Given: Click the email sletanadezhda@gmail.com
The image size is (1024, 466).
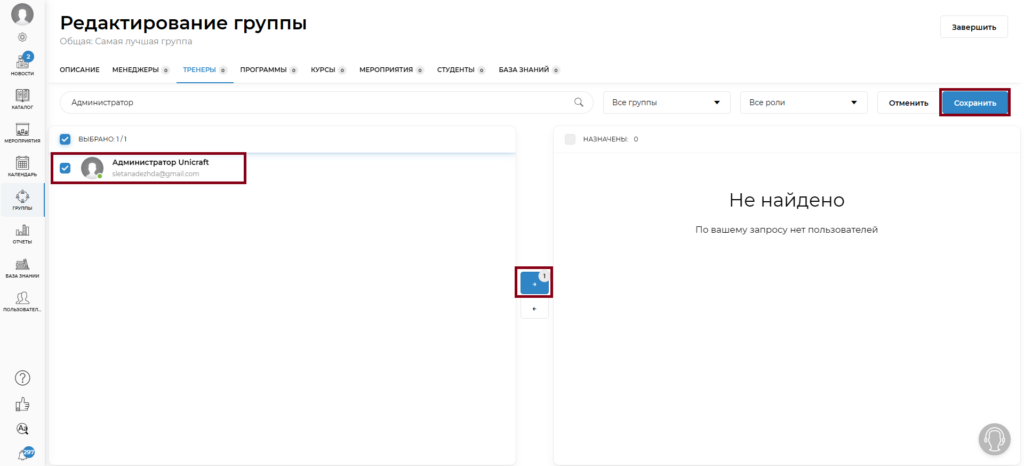Looking at the screenshot, I should coord(155,174).
